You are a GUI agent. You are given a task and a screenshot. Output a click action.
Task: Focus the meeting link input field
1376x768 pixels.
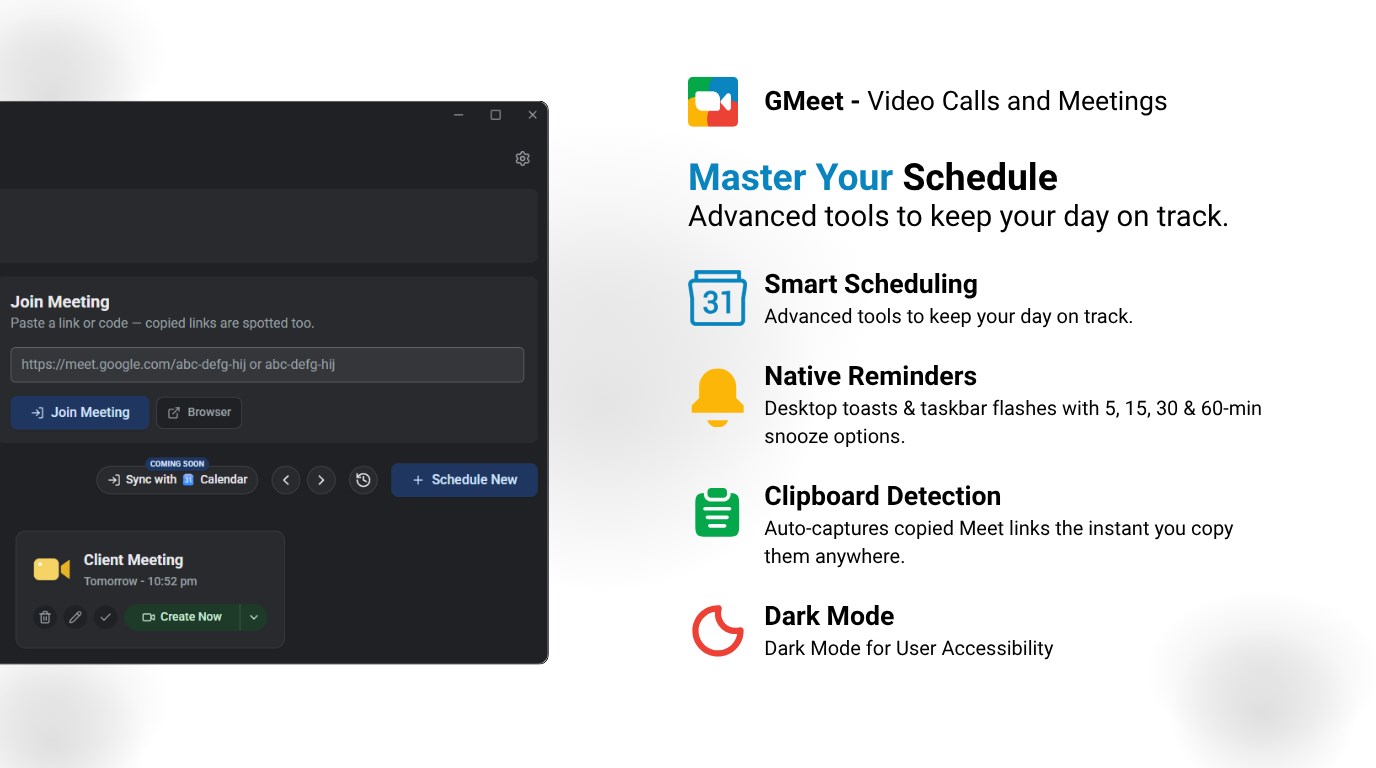coord(267,365)
